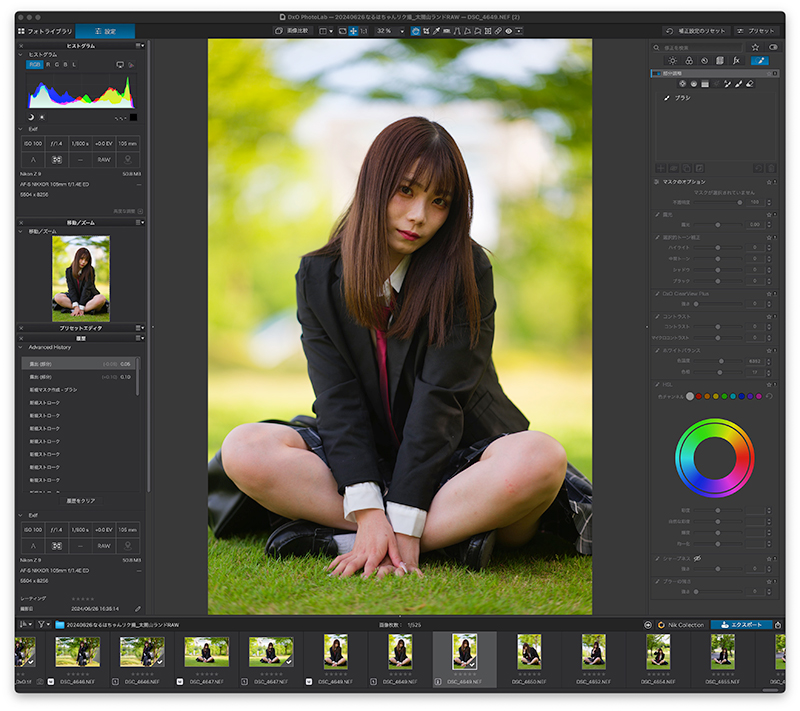
Task: Click the 履歴をクリア clear history button
Action: point(81,501)
